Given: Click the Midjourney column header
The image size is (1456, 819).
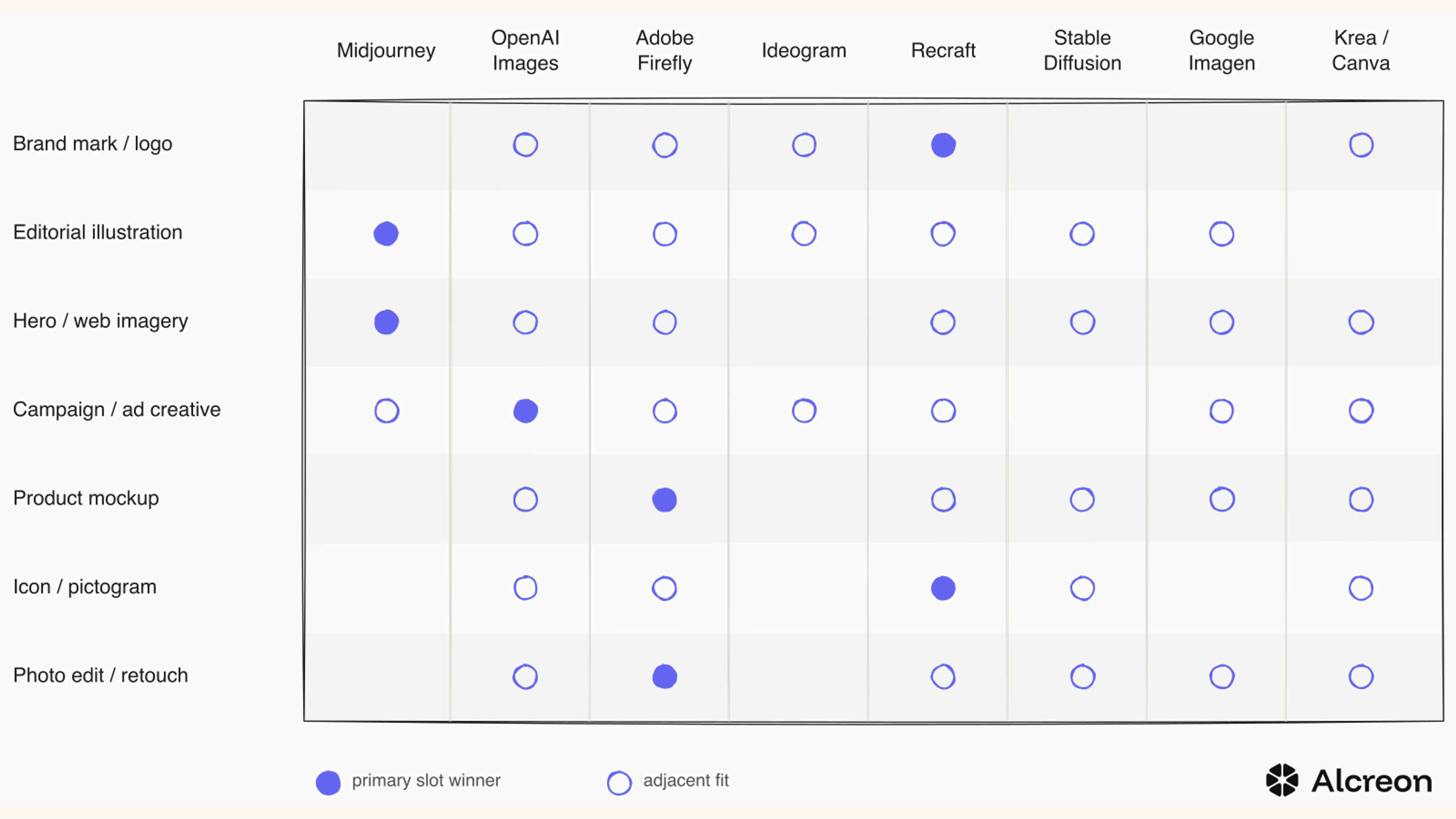Looking at the screenshot, I should coord(386,50).
